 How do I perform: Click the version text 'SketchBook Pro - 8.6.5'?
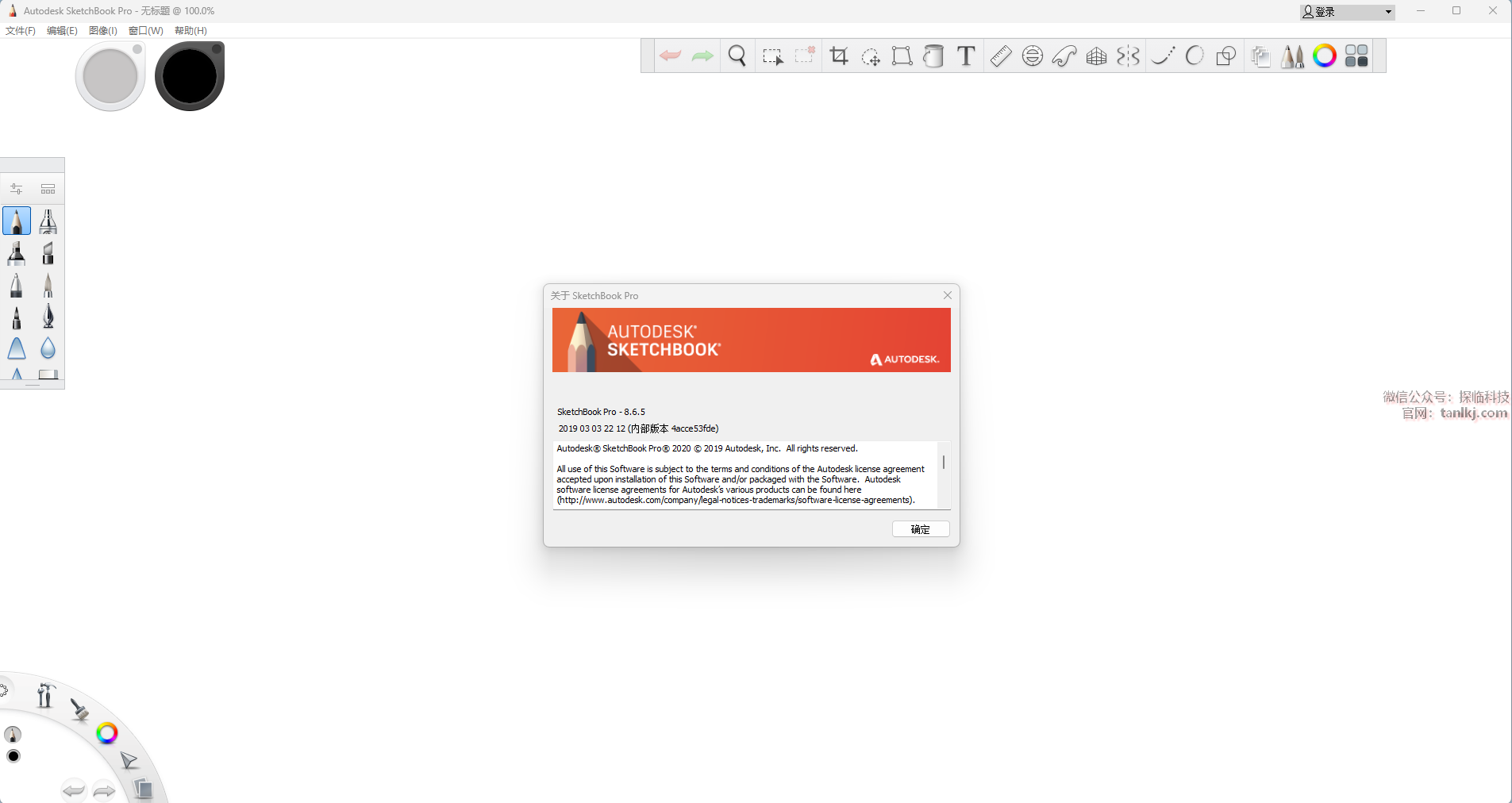[601, 412]
